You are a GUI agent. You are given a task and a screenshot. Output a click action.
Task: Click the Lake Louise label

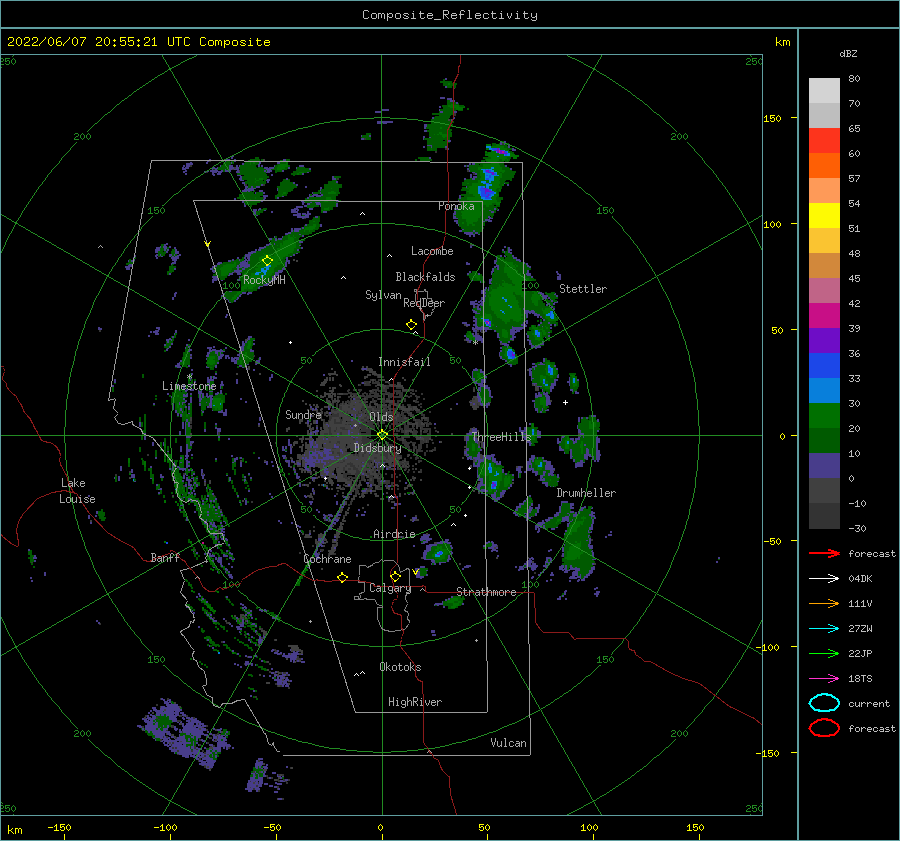point(77,491)
